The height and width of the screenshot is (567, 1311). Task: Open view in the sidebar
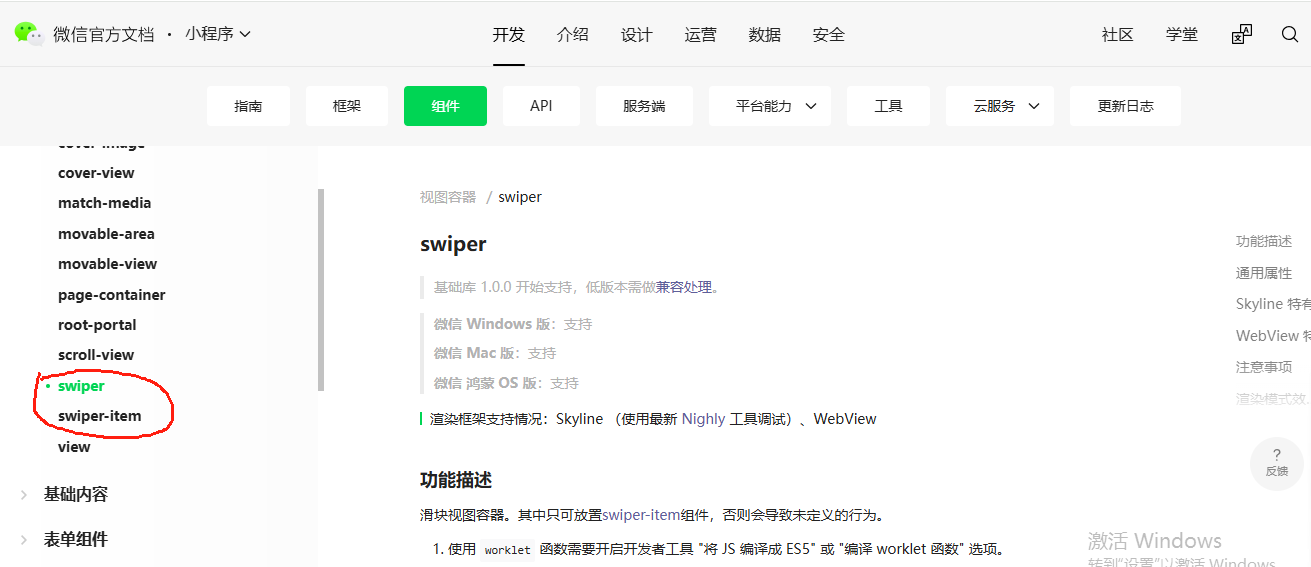point(74,447)
